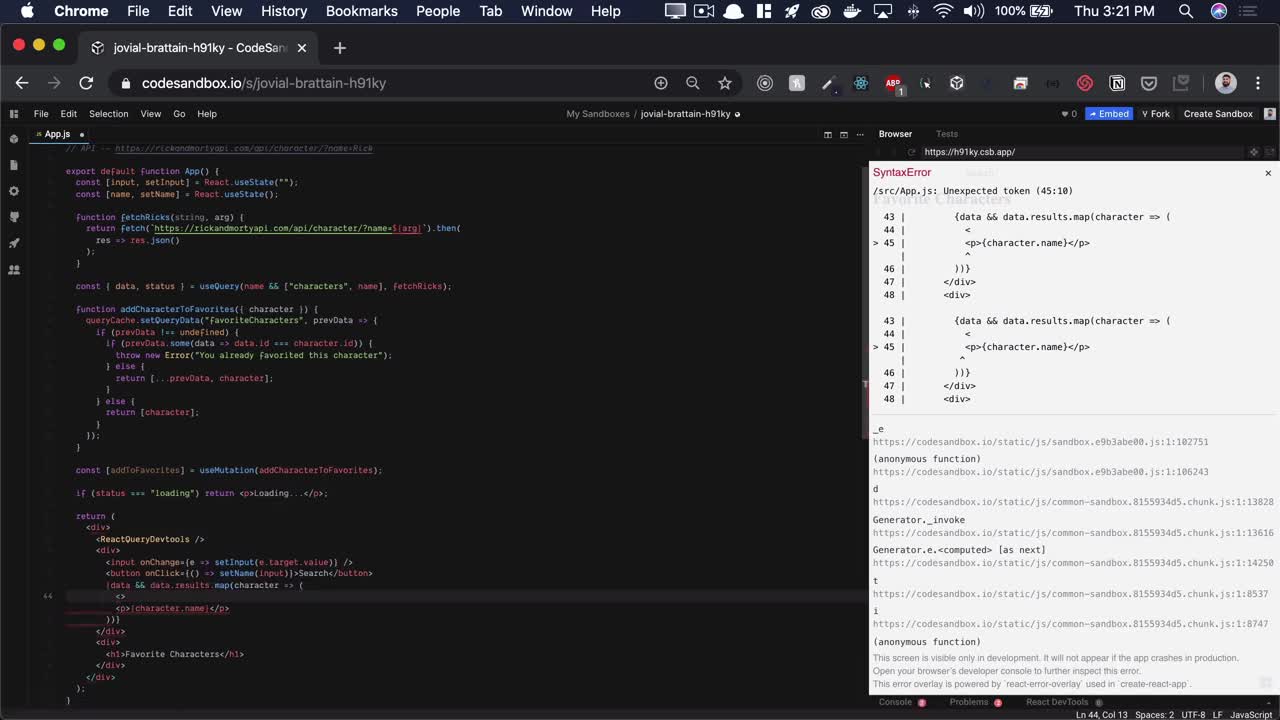Switch to the Tests tab
Image resolution: width=1280 pixels, height=720 pixels.
click(x=946, y=133)
